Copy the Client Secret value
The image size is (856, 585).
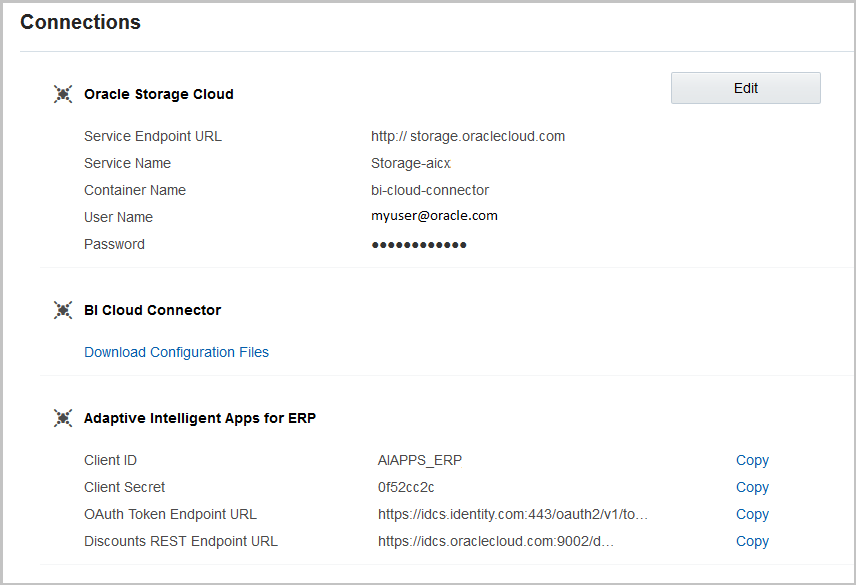(x=752, y=487)
